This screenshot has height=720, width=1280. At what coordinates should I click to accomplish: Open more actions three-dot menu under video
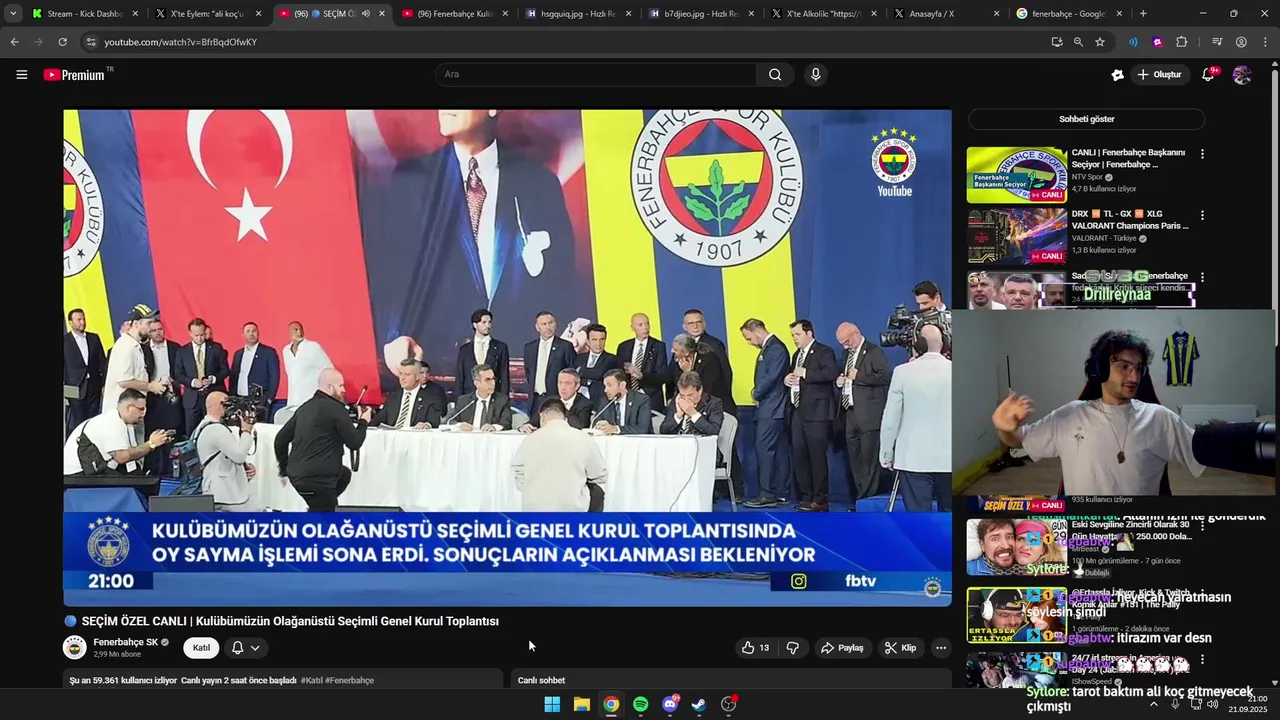[941, 648]
